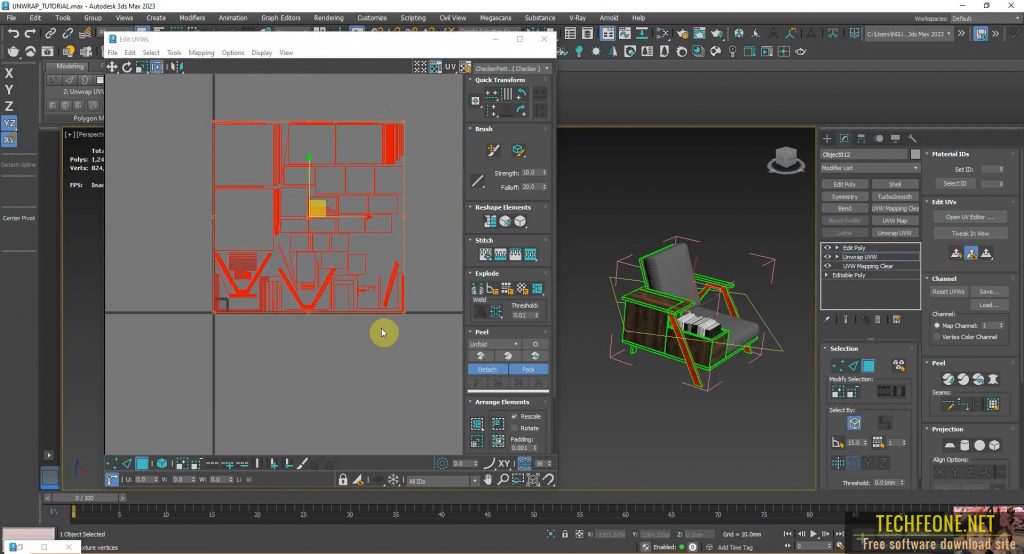Click the Open UV Editor button
This screenshot has height=554, width=1024.
point(969,217)
